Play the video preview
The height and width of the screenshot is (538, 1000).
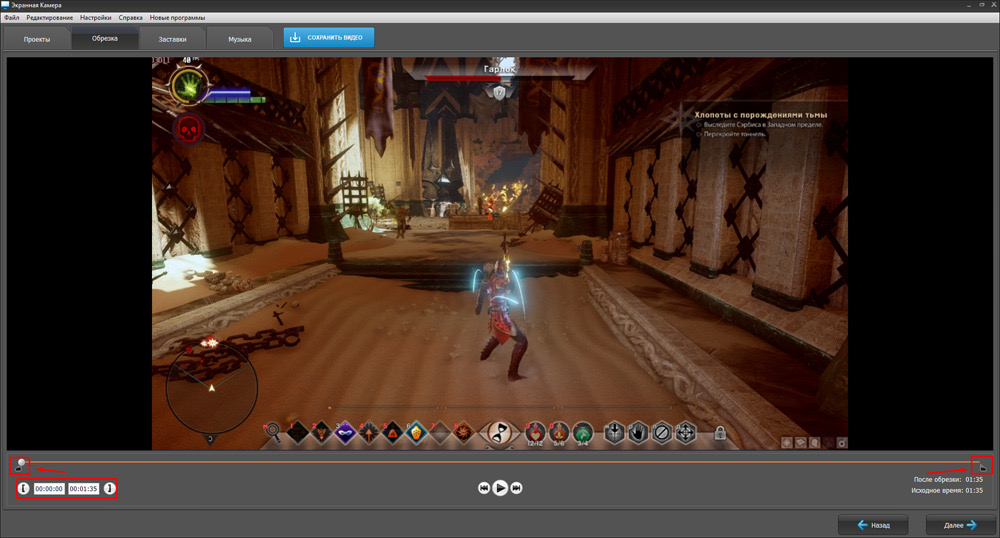click(x=501, y=488)
